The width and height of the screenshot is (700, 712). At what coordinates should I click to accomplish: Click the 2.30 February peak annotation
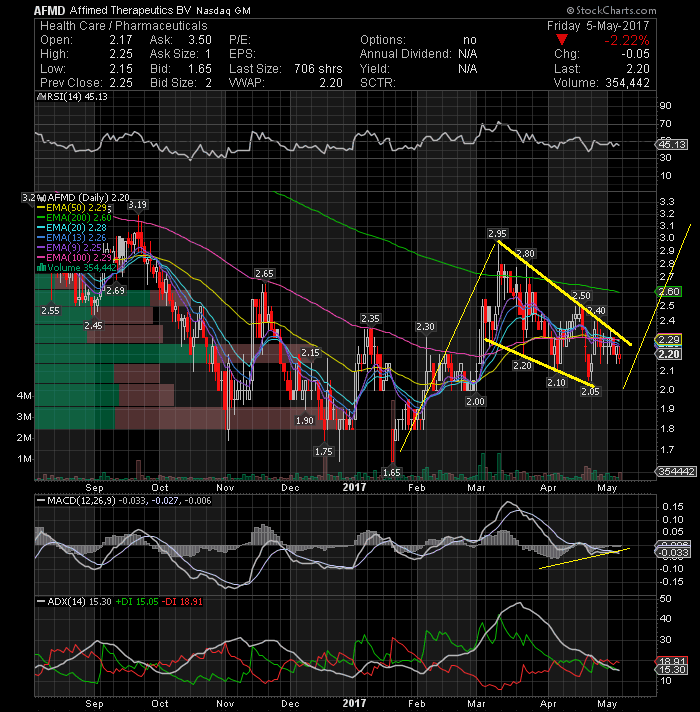425,326
